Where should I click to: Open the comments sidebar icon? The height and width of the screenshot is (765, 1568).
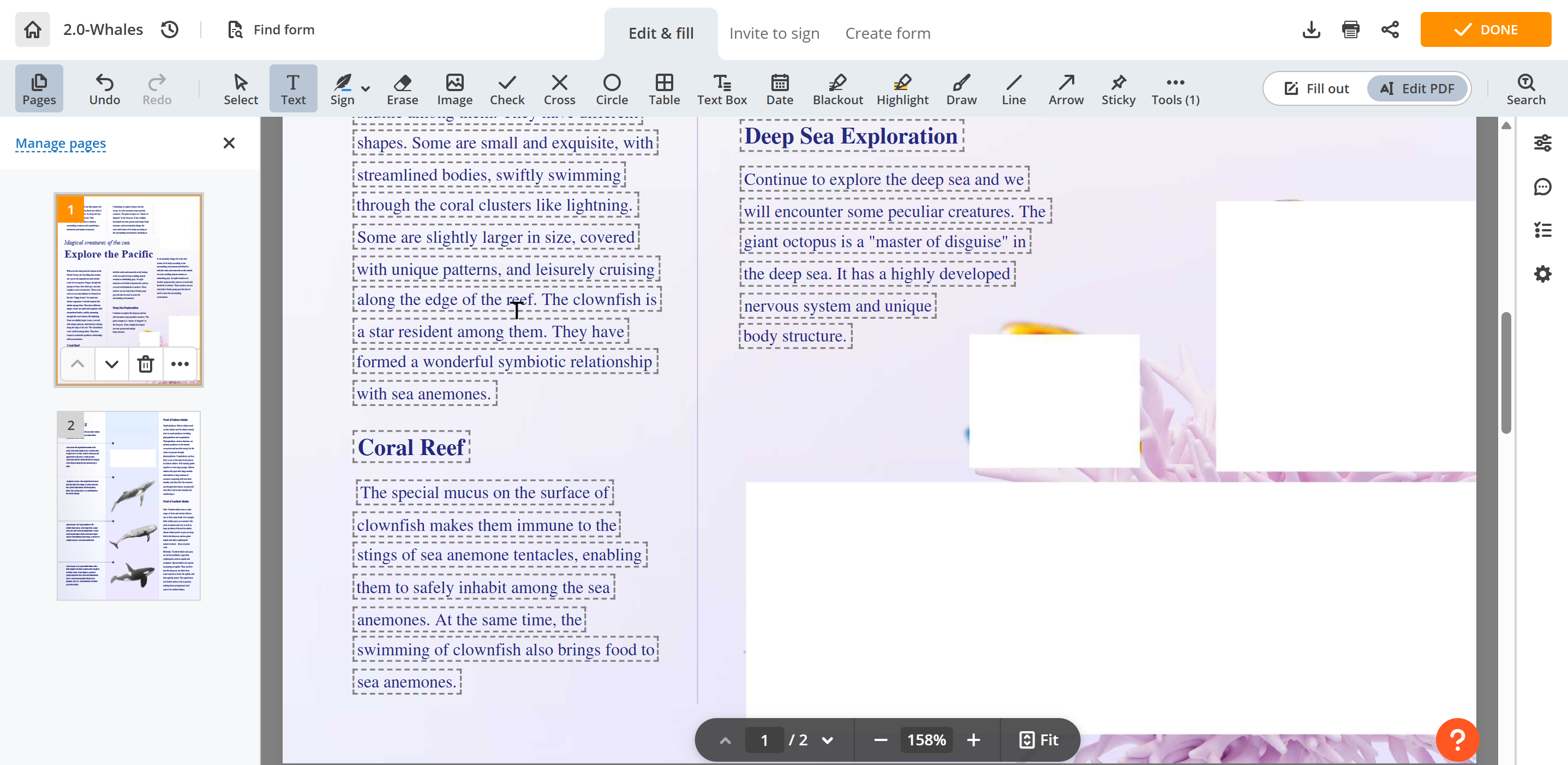(1542, 187)
